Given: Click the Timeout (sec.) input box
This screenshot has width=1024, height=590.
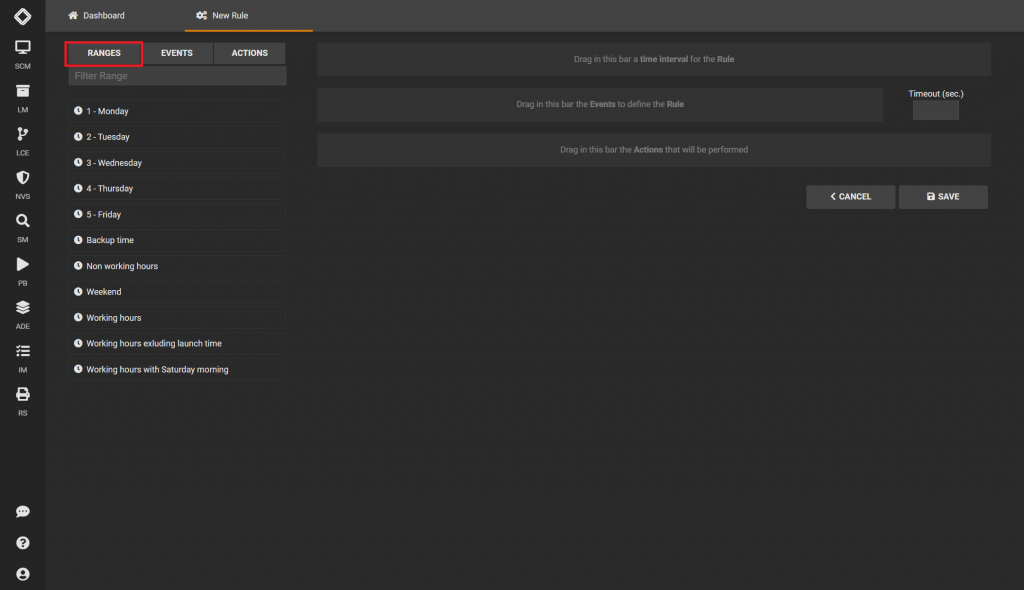Looking at the screenshot, I should pos(935,110).
